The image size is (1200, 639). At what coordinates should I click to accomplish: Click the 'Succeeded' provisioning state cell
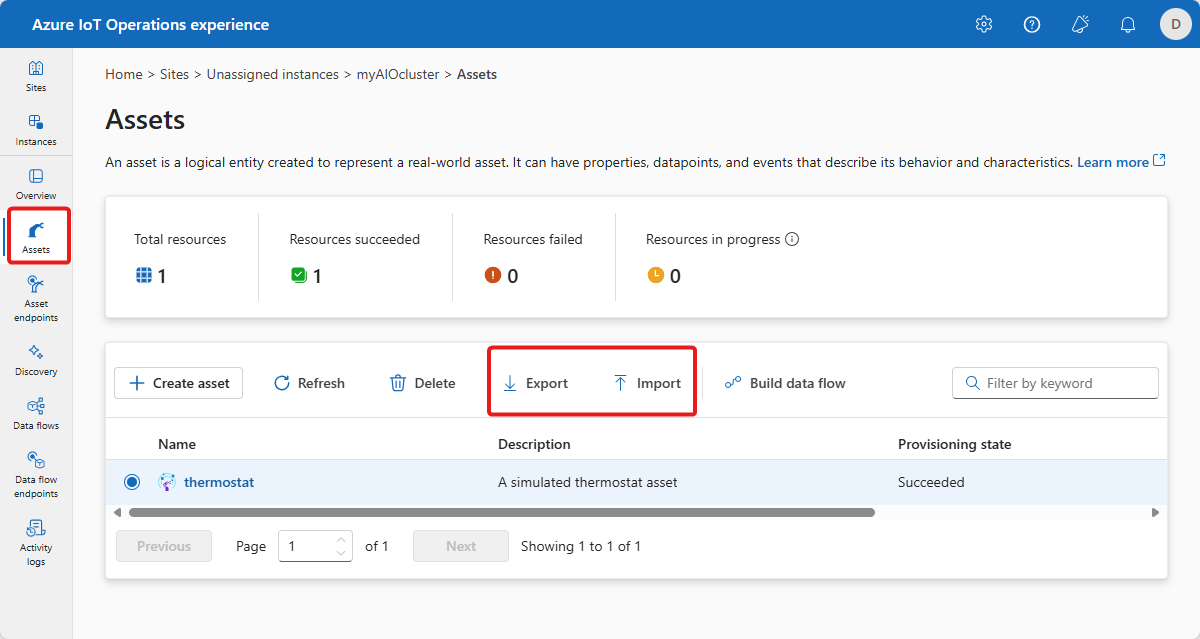point(931,482)
